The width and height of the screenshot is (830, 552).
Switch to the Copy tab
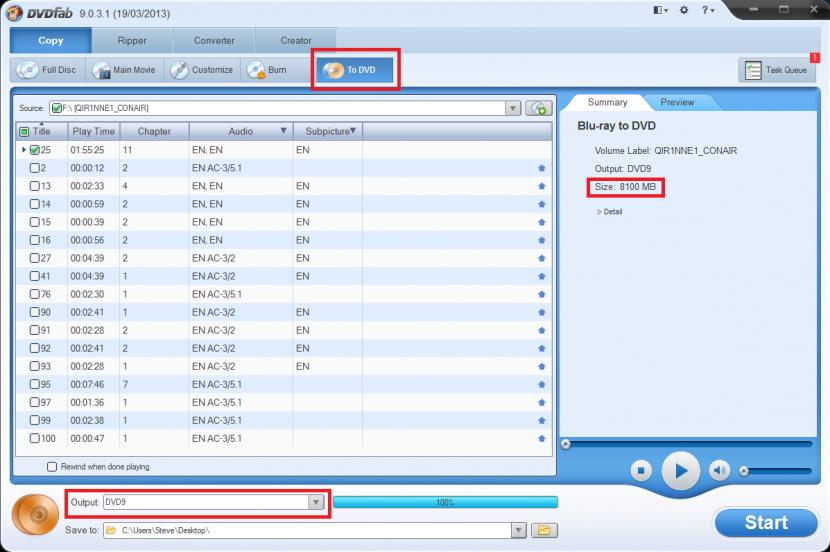click(51, 40)
